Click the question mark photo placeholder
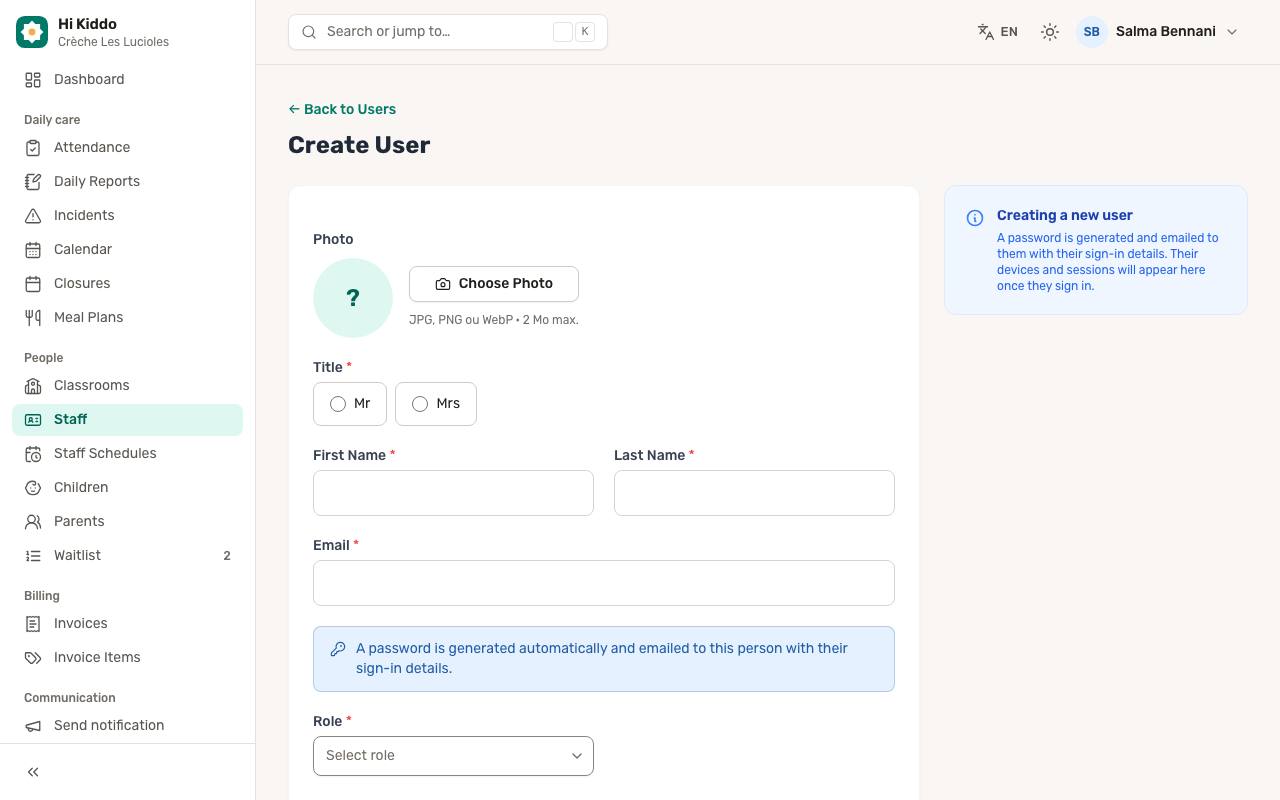This screenshot has width=1280, height=800. click(x=353, y=298)
